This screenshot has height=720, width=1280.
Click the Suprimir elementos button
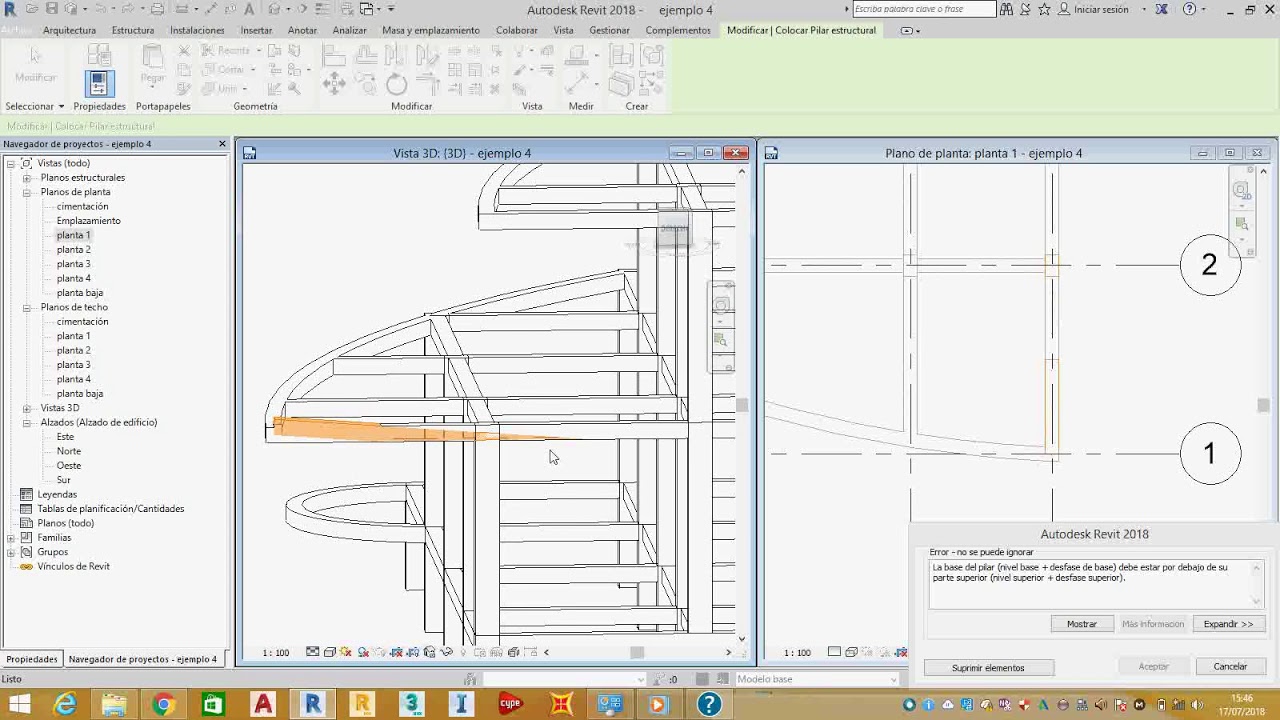tap(988, 667)
